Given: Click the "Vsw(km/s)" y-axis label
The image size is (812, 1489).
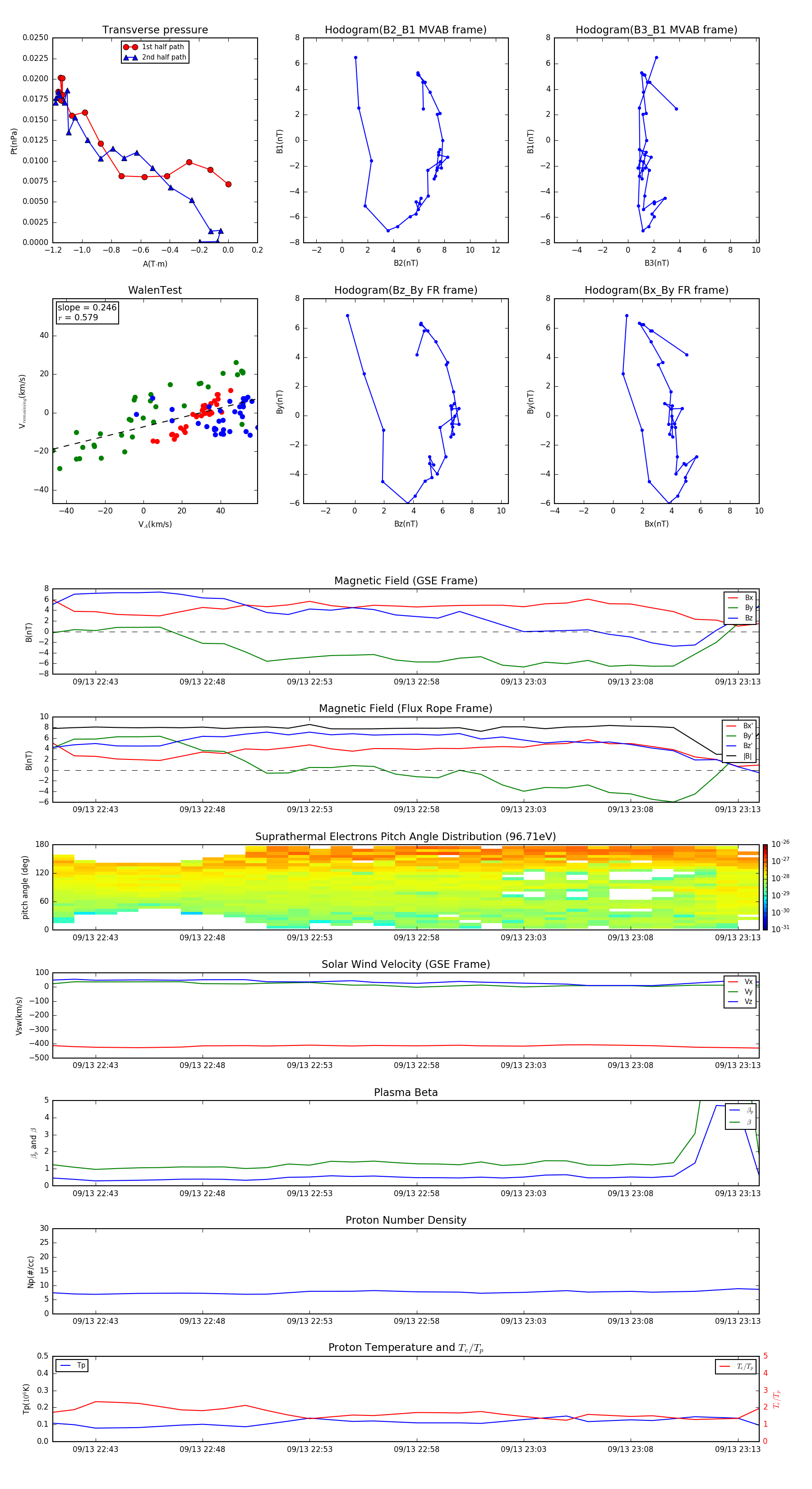Looking at the screenshot, I should (x=19, y=1016).
